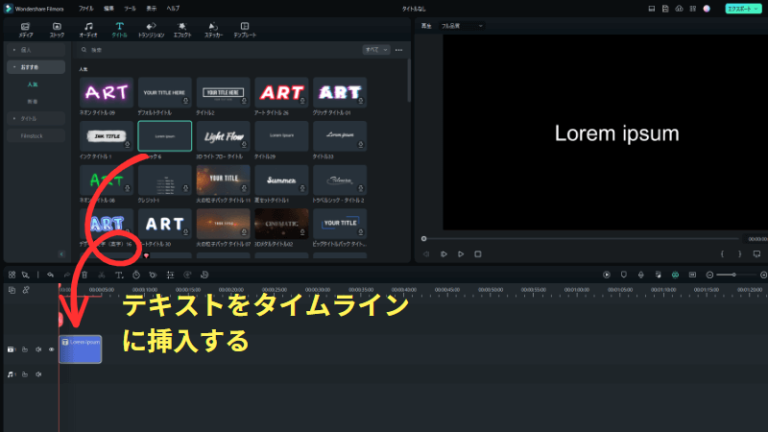Open the export エクスポート dropdown button
Screen dimensions: 768x432
[743, 9]
